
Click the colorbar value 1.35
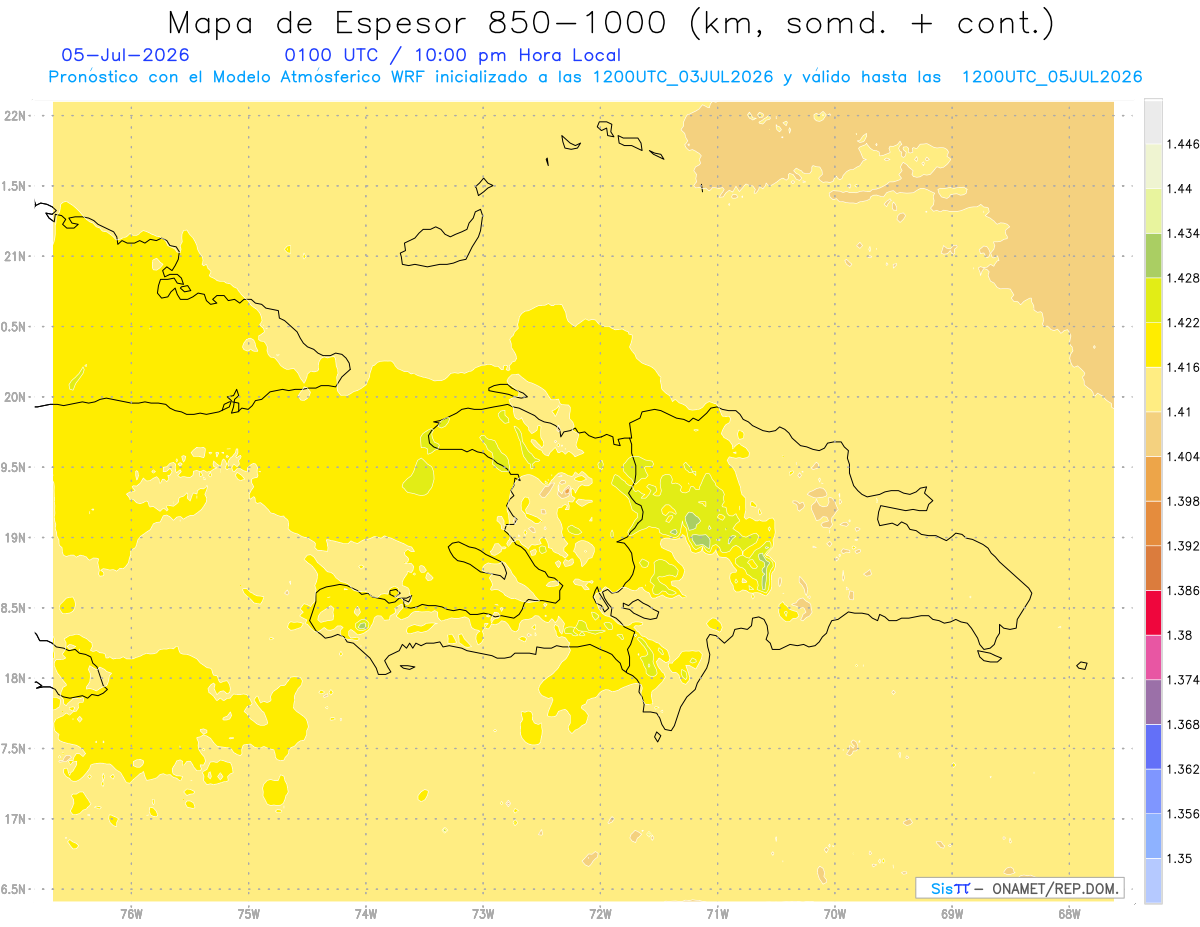click(1179, 858)
